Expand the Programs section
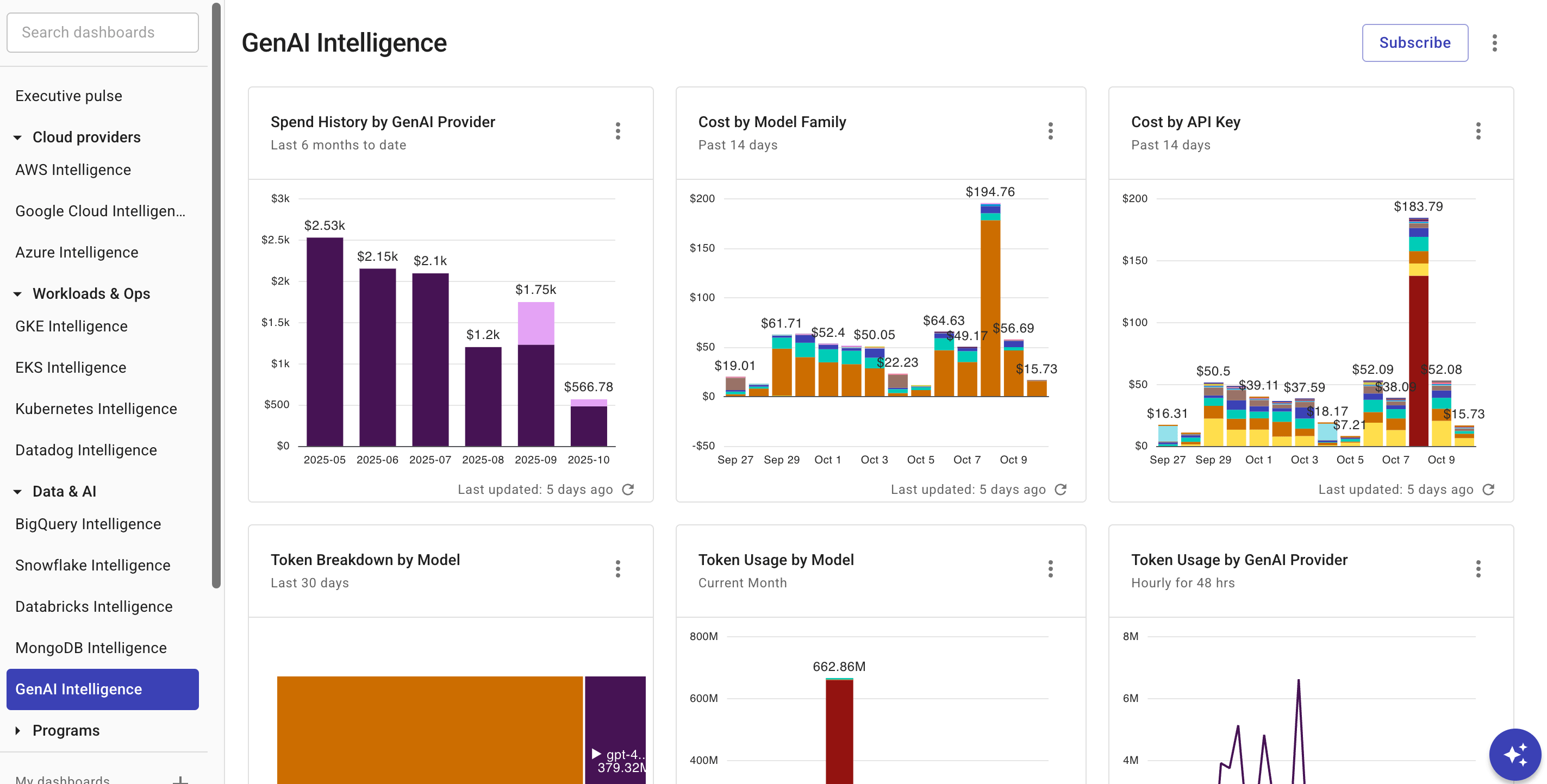 click(x=18, y=731)
